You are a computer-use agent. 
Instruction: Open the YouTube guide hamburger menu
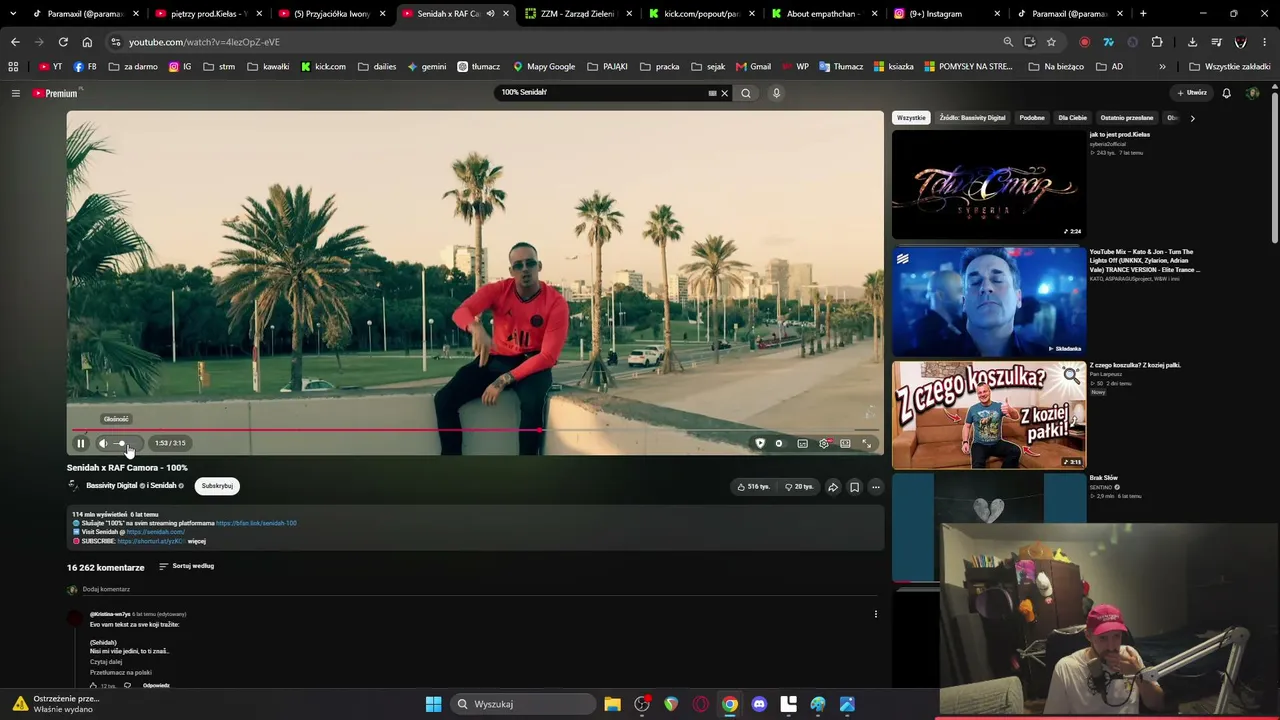pyautogui.click(x=15, y=93)
